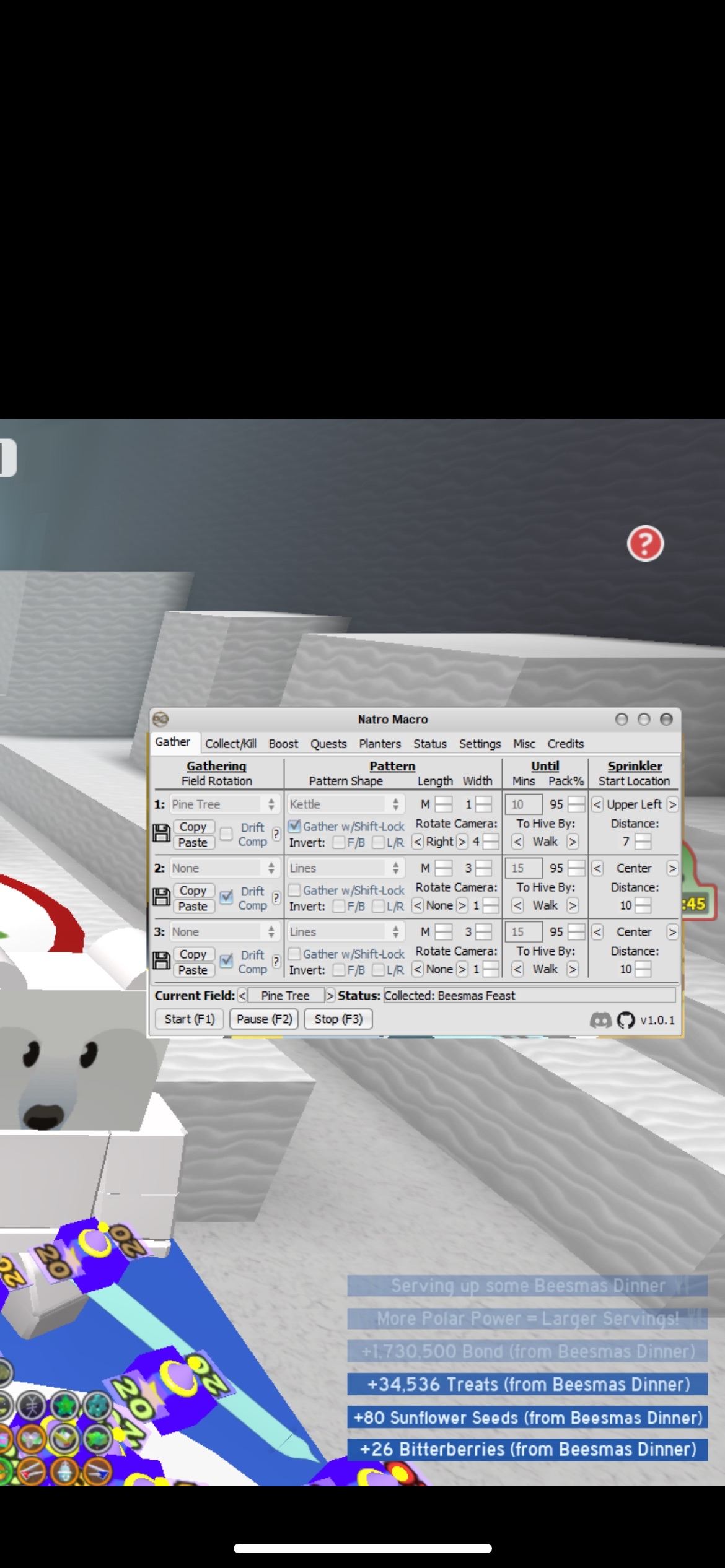Copy field 1 settings

[x=193, y=827]
